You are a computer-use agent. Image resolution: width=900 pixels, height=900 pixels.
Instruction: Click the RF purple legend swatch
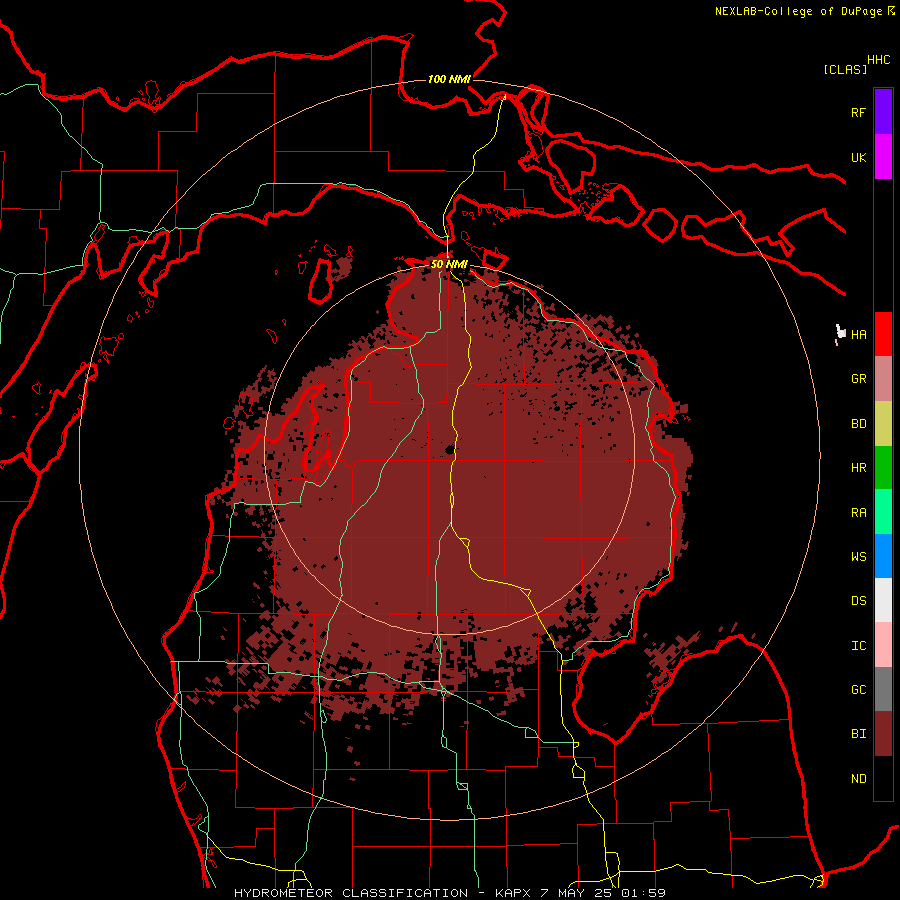coord(883,112)
